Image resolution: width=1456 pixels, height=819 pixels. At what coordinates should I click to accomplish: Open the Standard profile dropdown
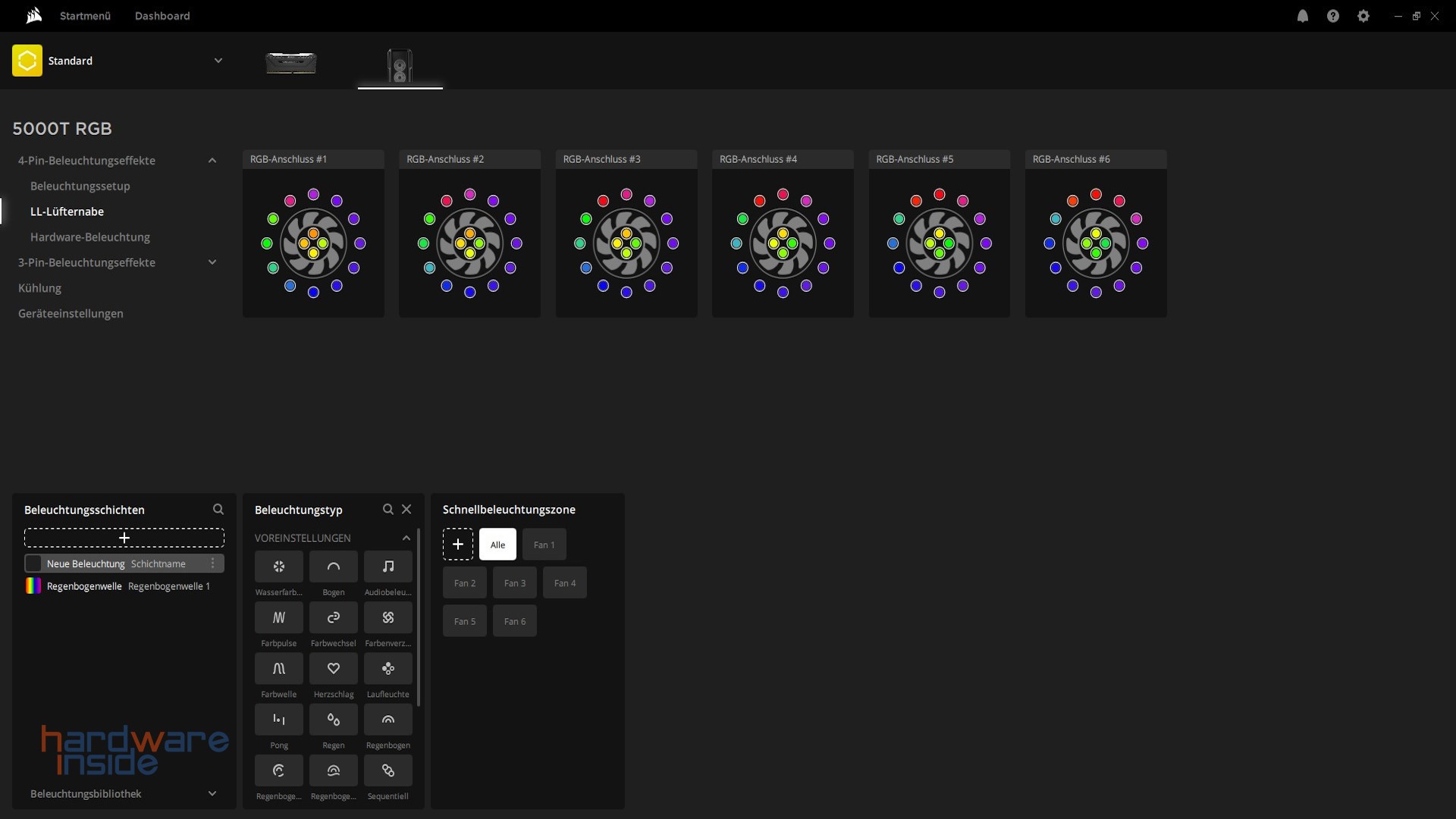(x=218, y=61)
